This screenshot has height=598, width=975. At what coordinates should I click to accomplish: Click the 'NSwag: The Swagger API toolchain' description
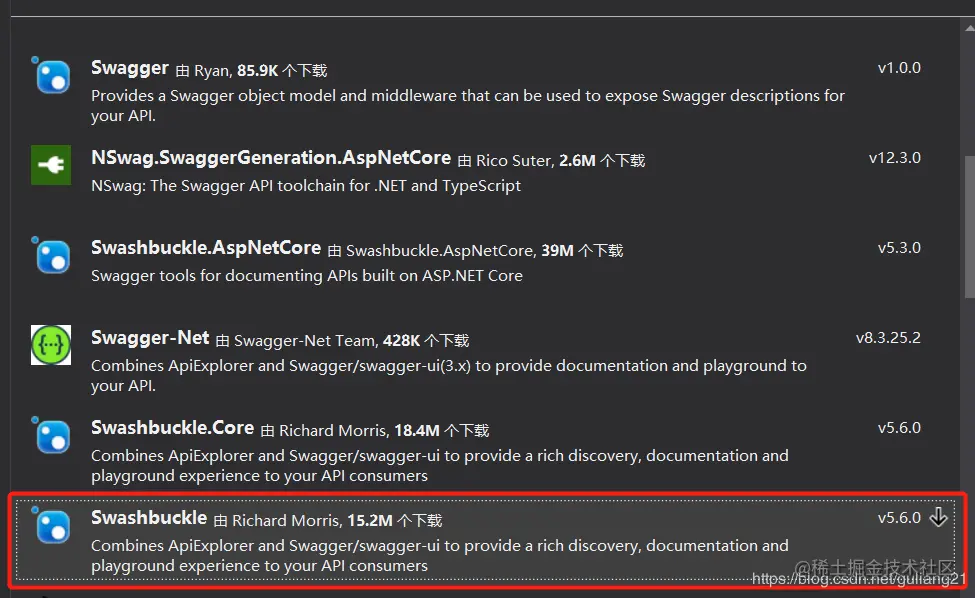click(x=306, y=186)
